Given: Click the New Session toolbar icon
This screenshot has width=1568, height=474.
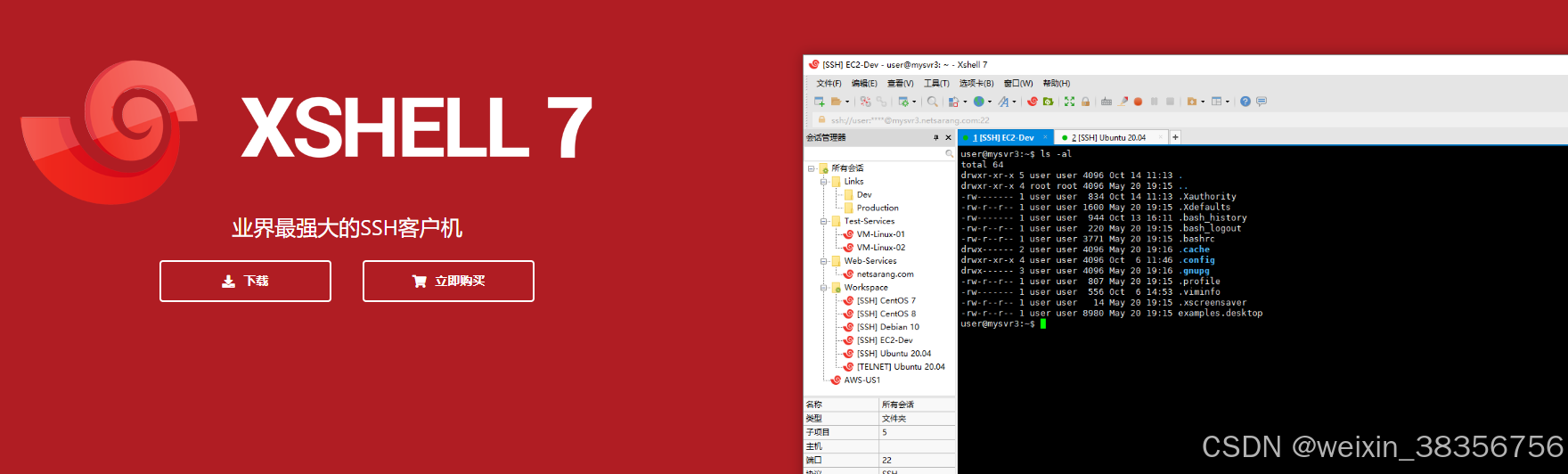Looking at the screenshot, I should click(x=819, y=102).
